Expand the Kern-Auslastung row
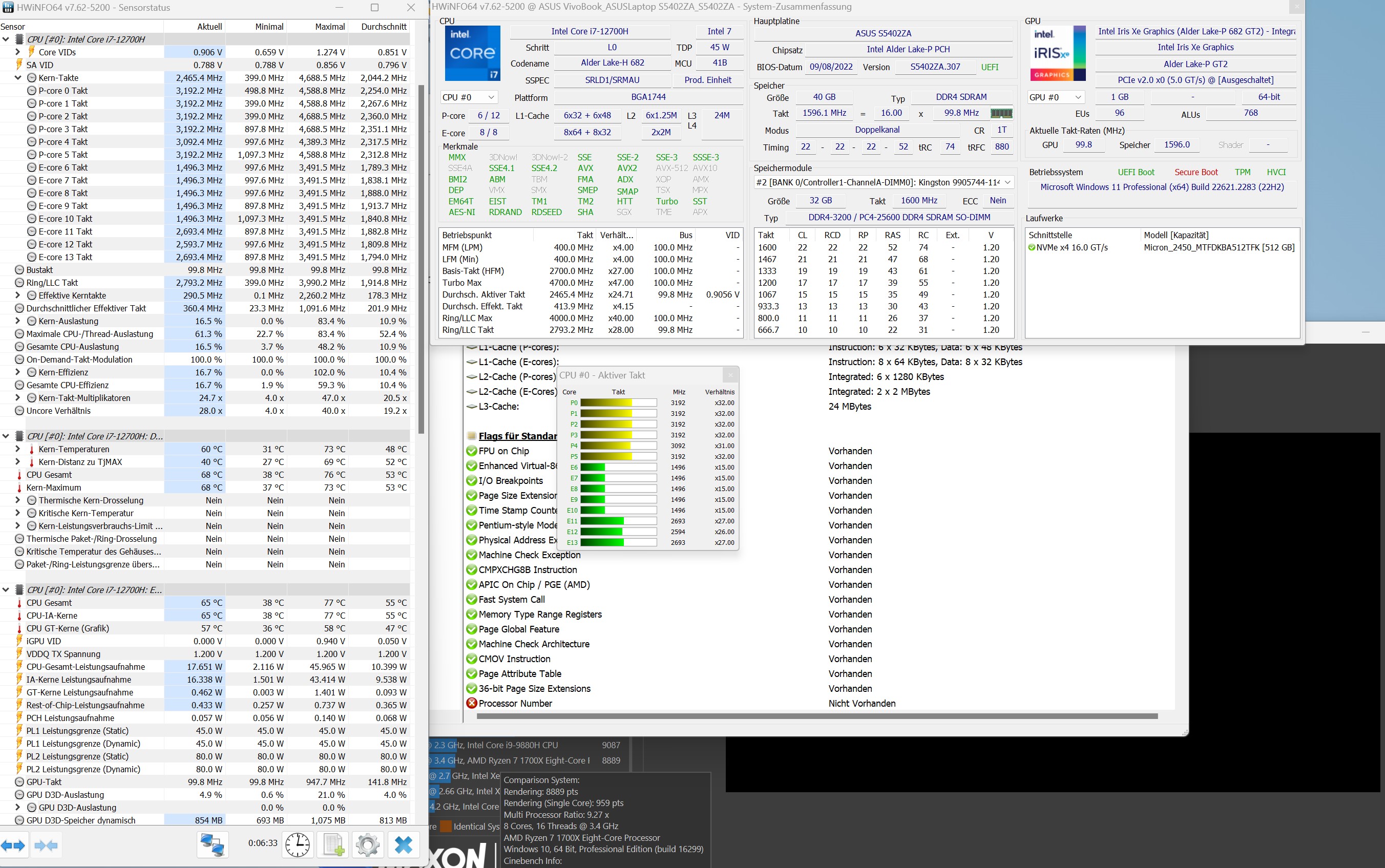Image resolution: width=1385 pixels, height=868 pixels. coord(18,322)
